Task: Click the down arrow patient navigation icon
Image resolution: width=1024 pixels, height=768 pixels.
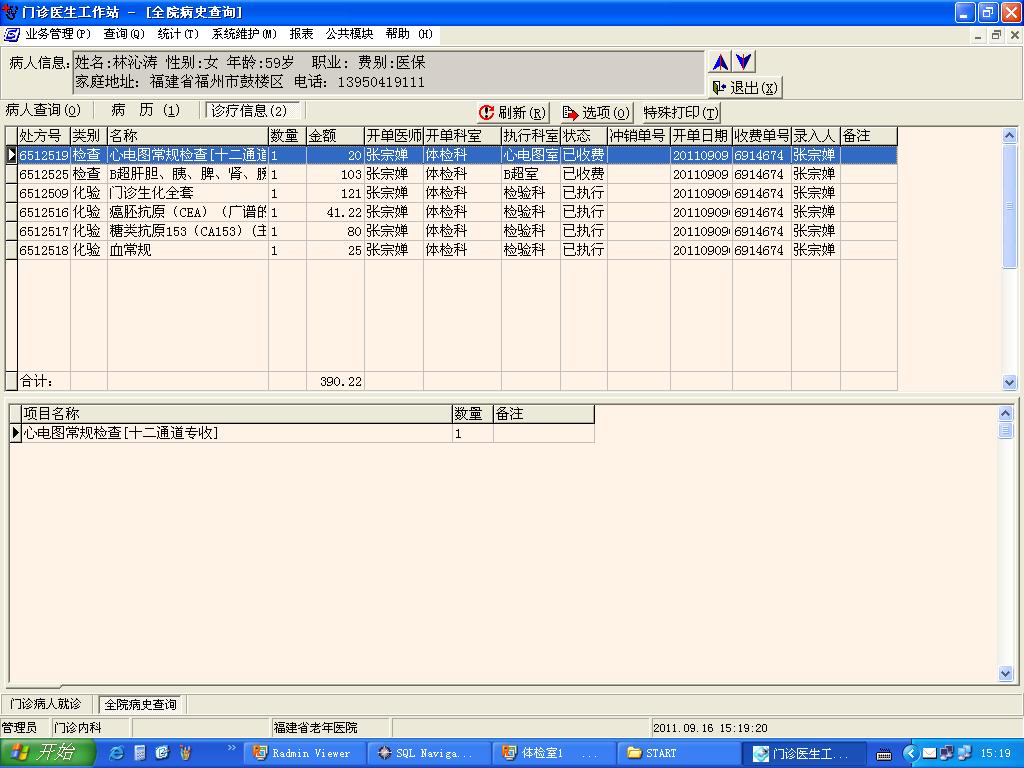Action: (x=743, y=62)
